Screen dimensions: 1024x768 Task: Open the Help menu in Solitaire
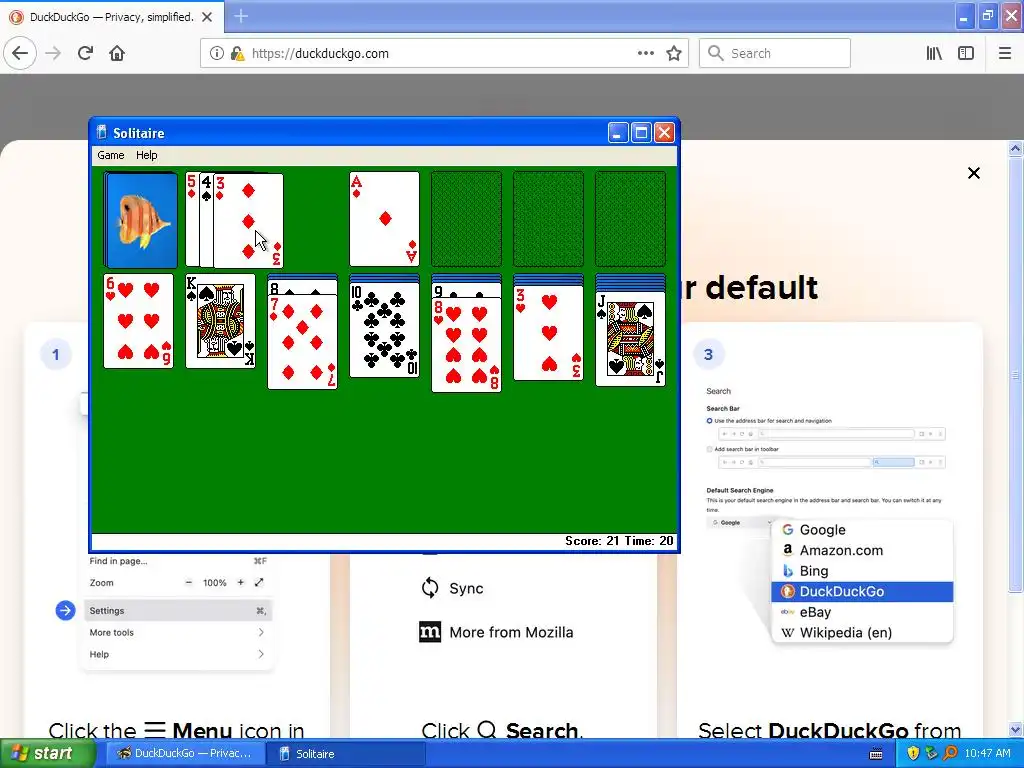tap(146, 155)
